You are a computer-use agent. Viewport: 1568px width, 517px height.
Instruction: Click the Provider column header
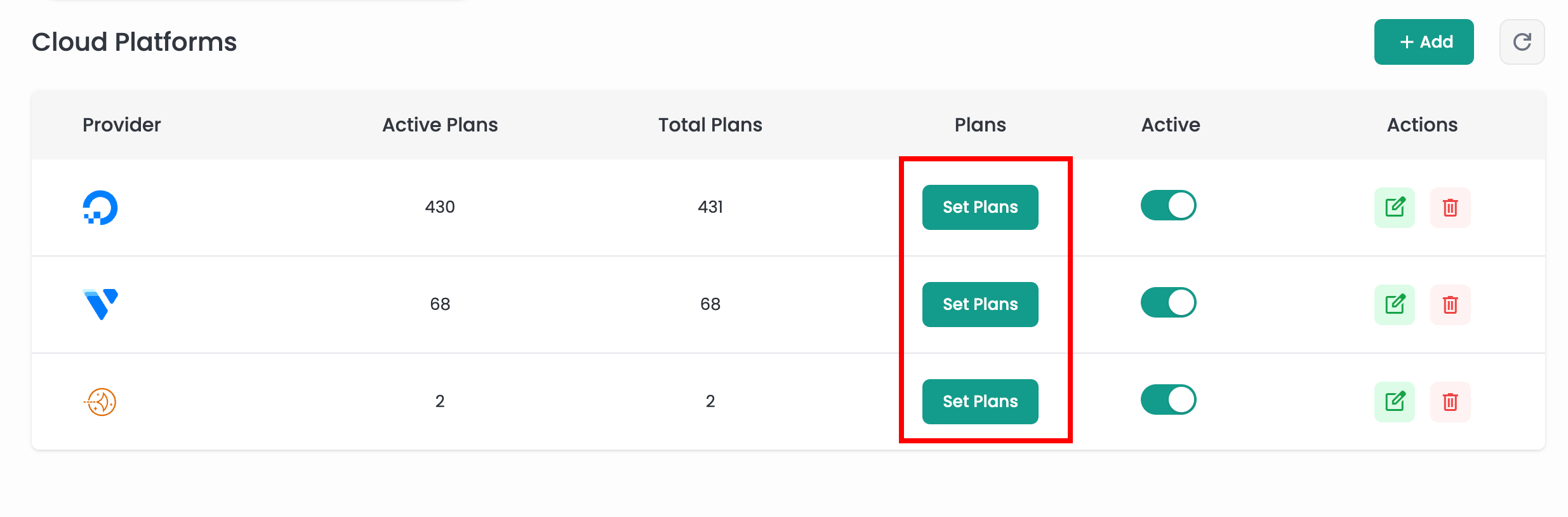point(122,125)
